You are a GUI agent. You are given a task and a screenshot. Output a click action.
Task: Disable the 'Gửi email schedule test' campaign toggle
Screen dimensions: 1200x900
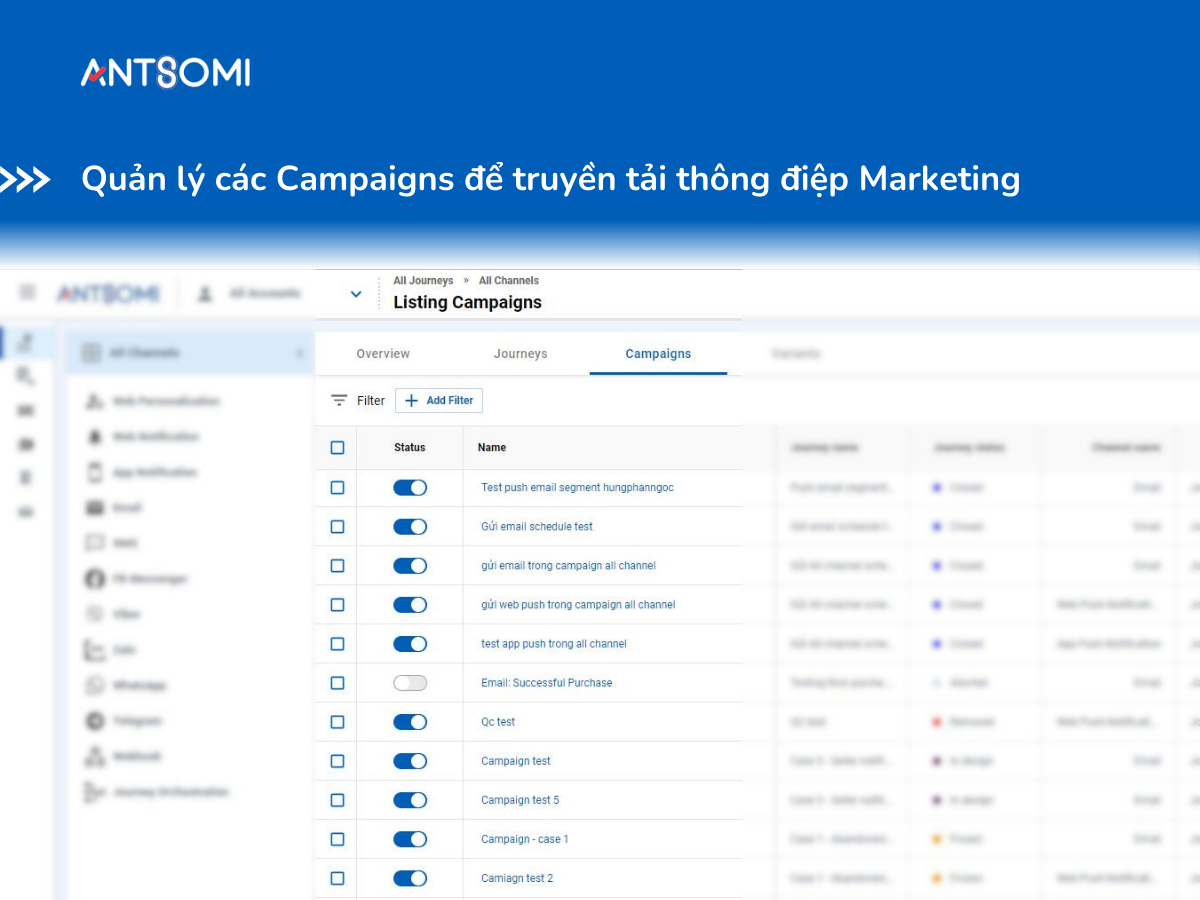click(x=410, y=527)
